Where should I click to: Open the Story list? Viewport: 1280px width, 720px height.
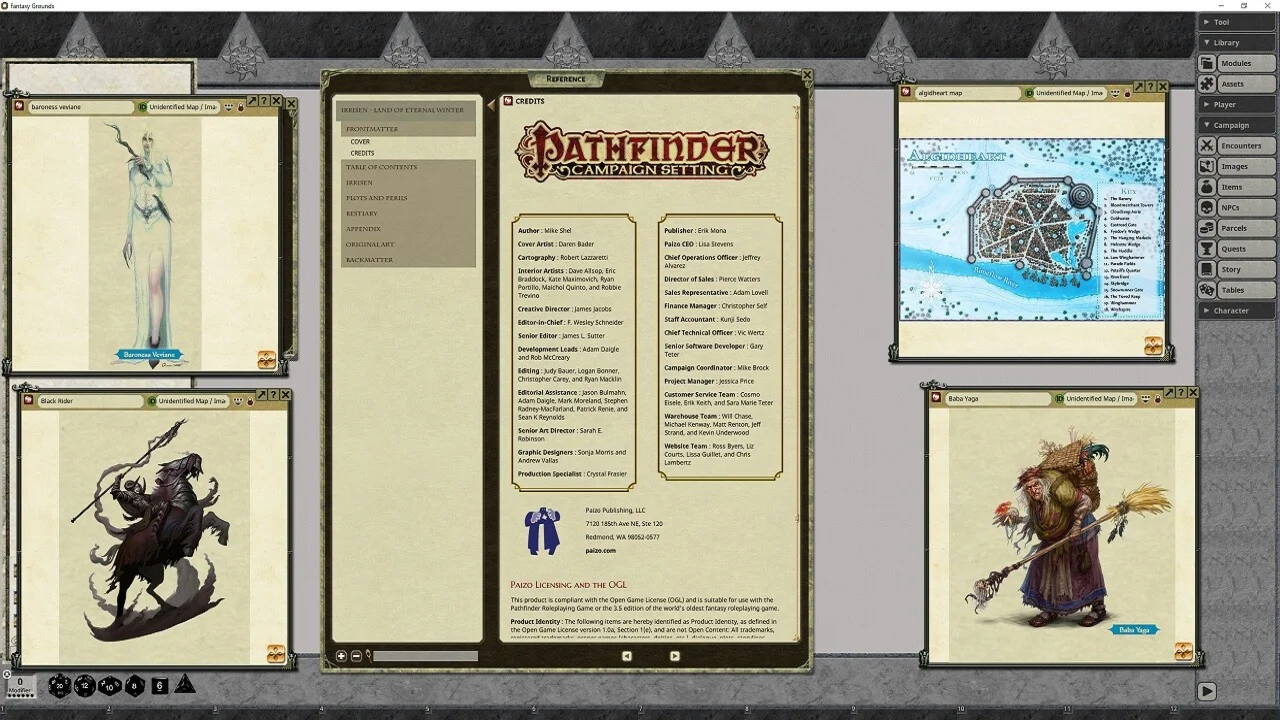tap(1236, 269)
